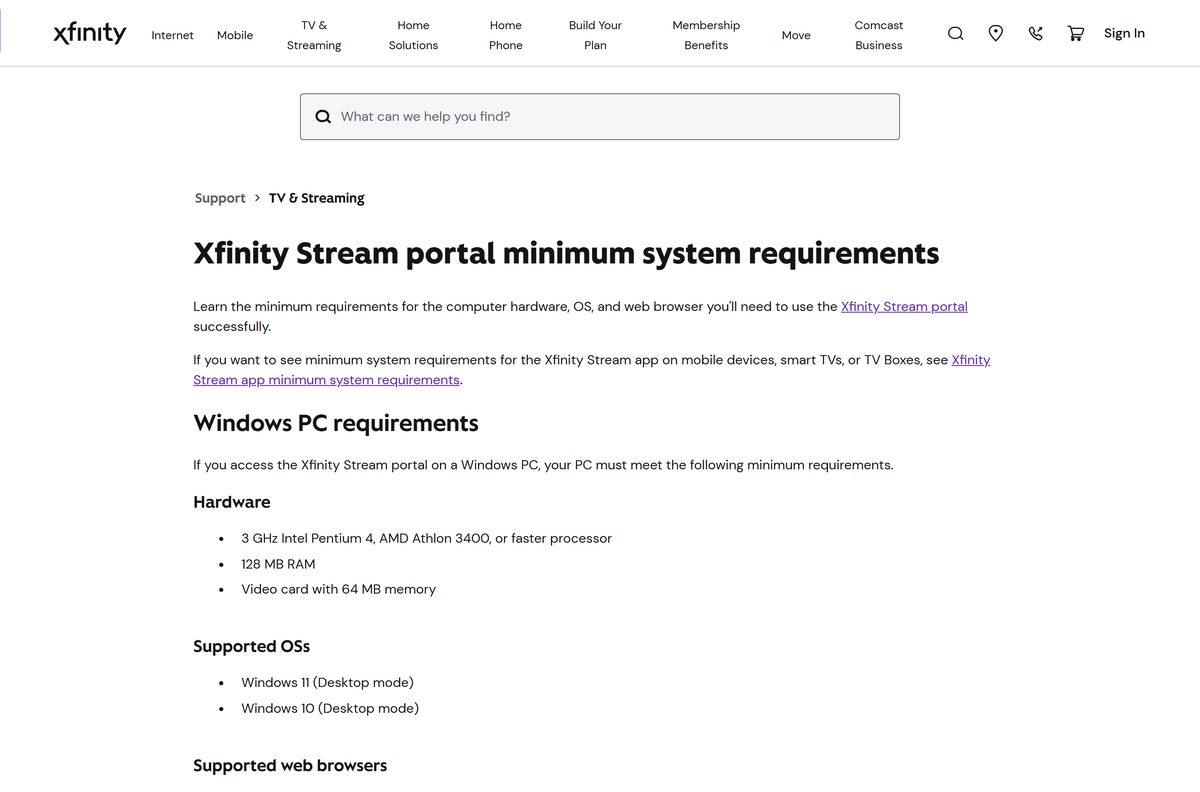Focus the 'What can we help you find?' field
1200x792 pixels.
[600, 117]
